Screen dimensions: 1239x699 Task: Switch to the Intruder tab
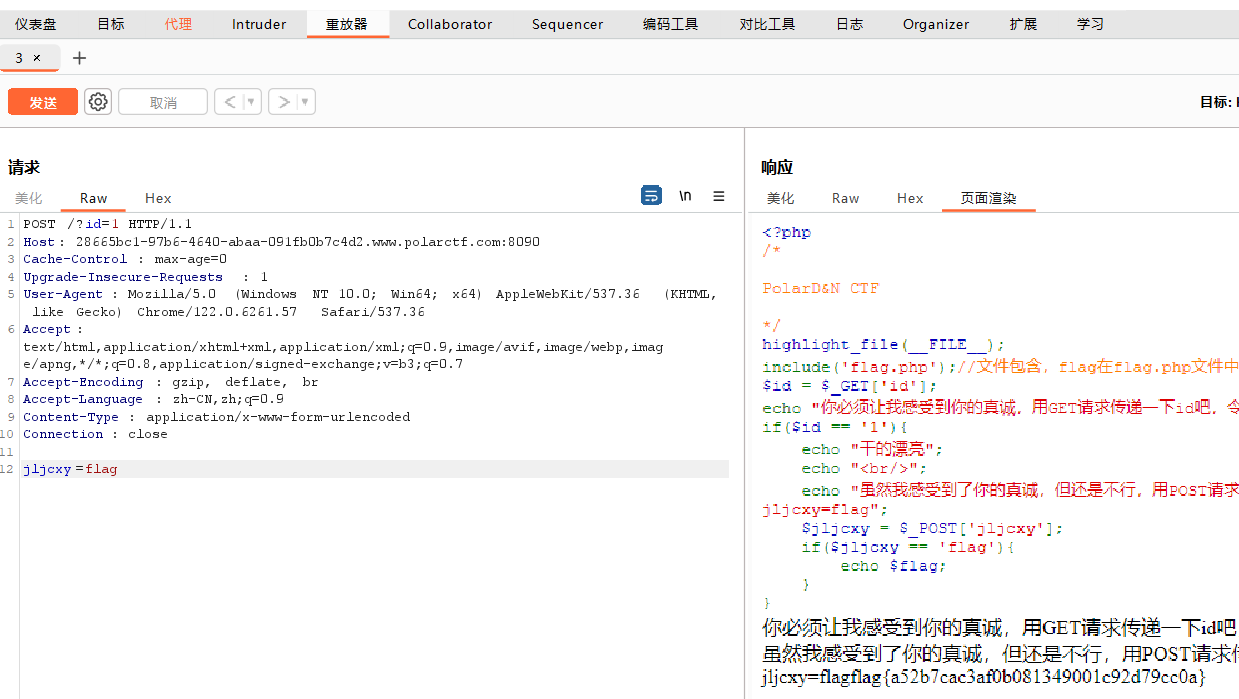point(259,24)
